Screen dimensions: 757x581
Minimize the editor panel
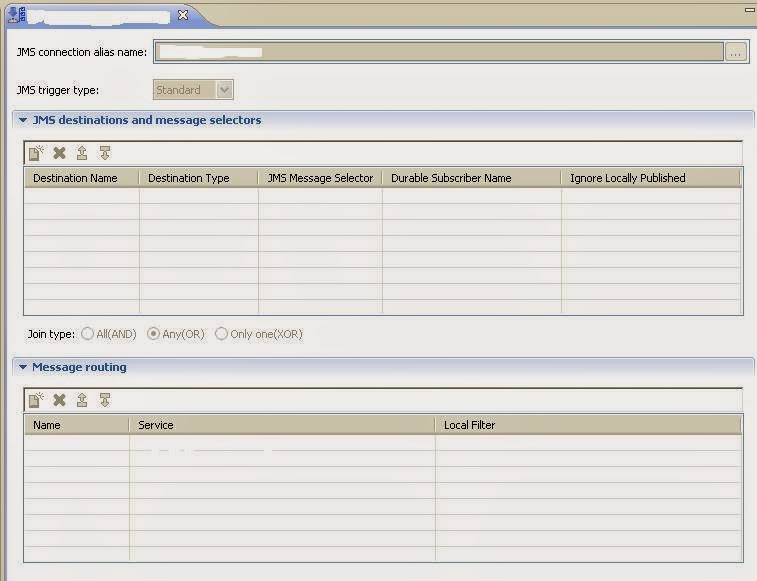(750, 10)
